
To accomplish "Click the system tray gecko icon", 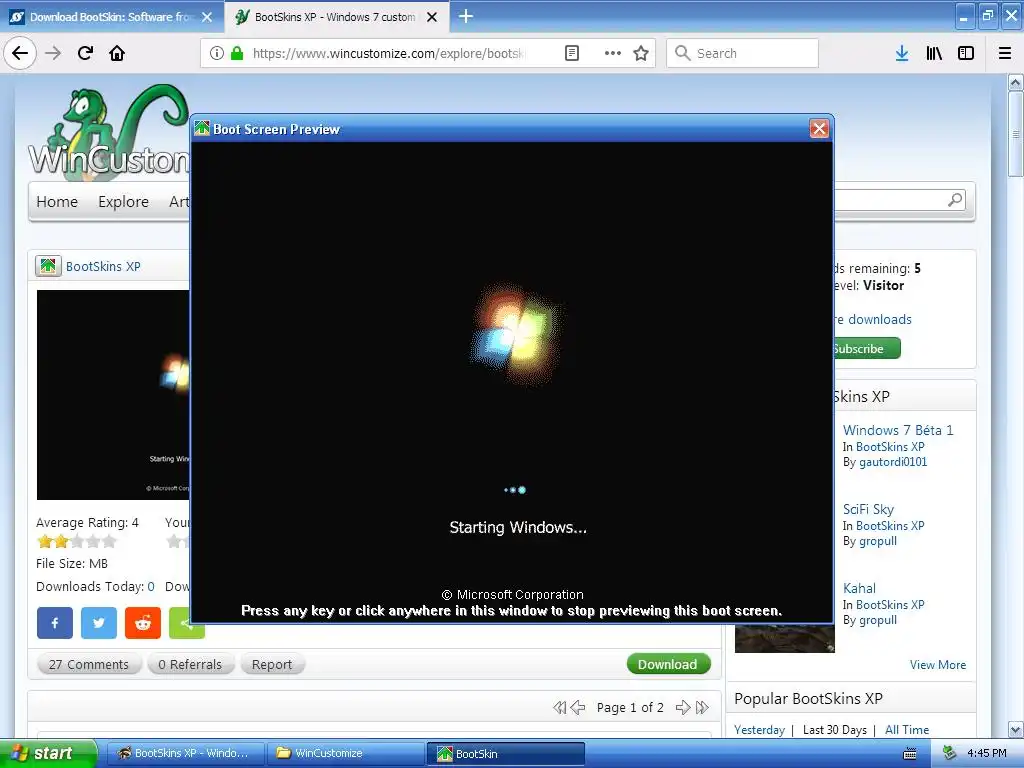I will coord(949,754).
